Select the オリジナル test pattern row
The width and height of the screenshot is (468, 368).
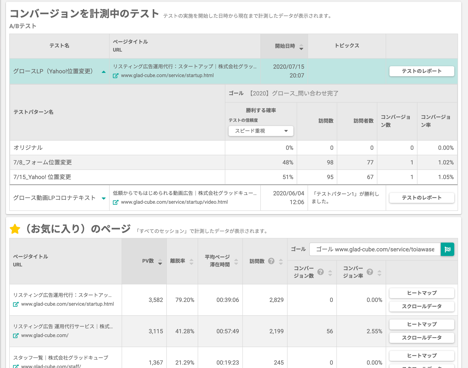click(233, 148)
